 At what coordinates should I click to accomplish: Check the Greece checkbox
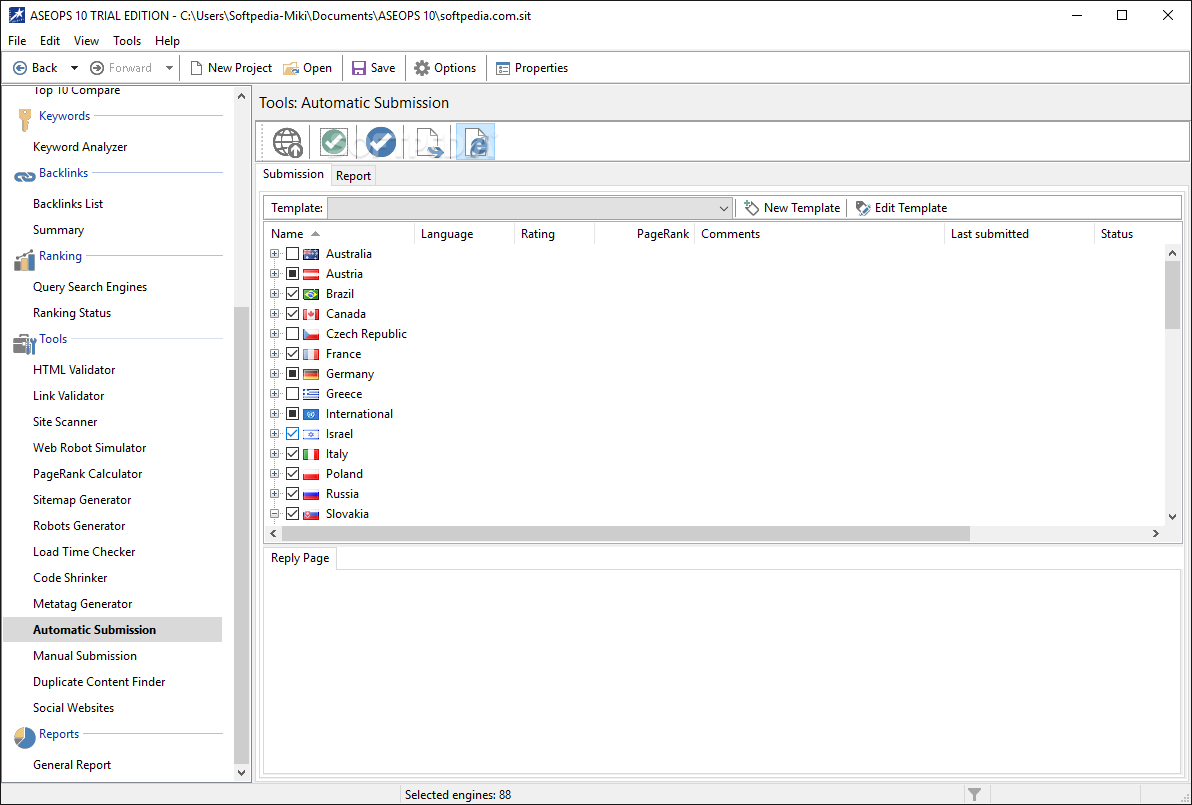(293, 394)
